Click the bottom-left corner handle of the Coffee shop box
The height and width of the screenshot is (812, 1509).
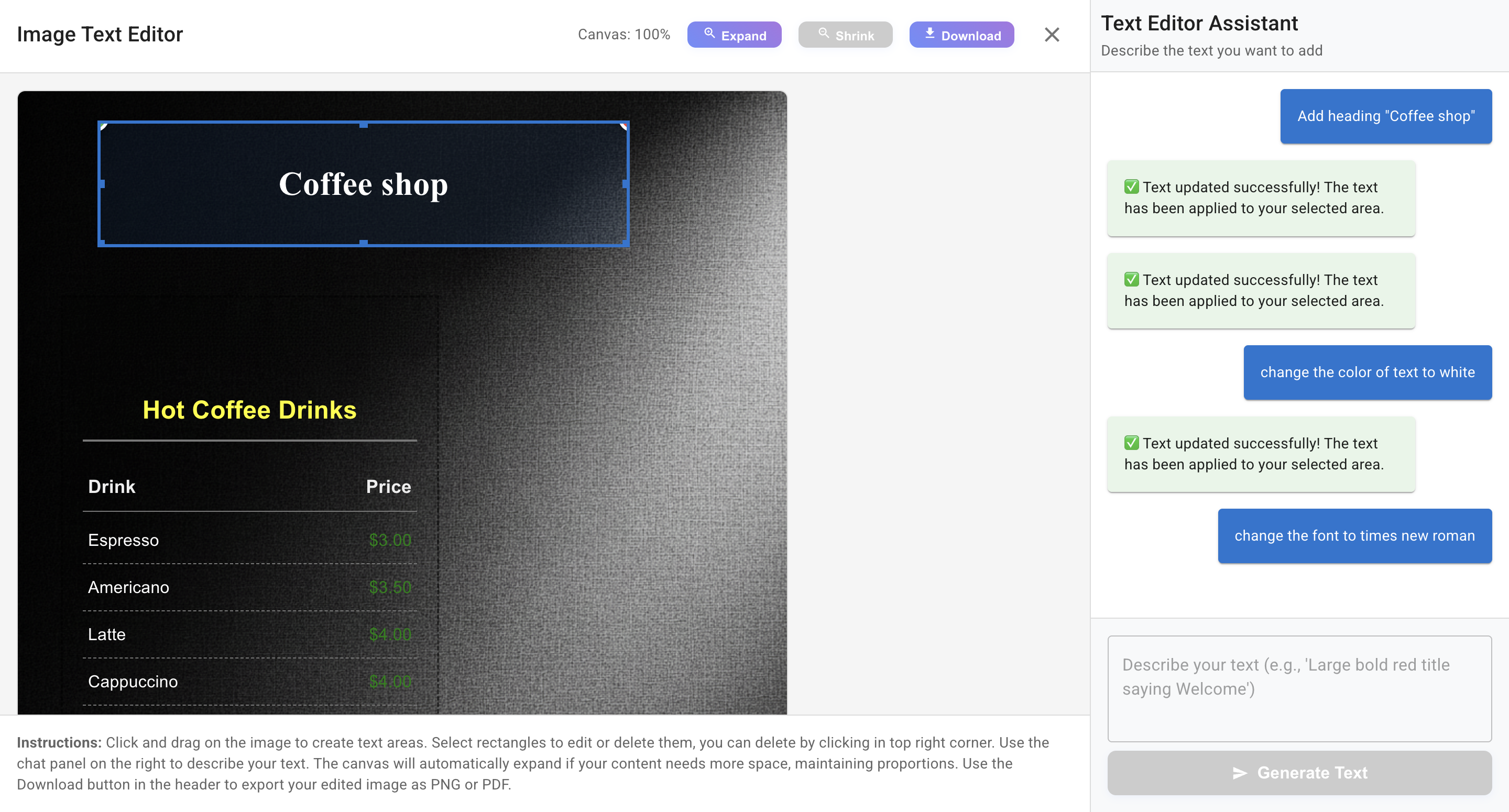(x=102, y=243)
